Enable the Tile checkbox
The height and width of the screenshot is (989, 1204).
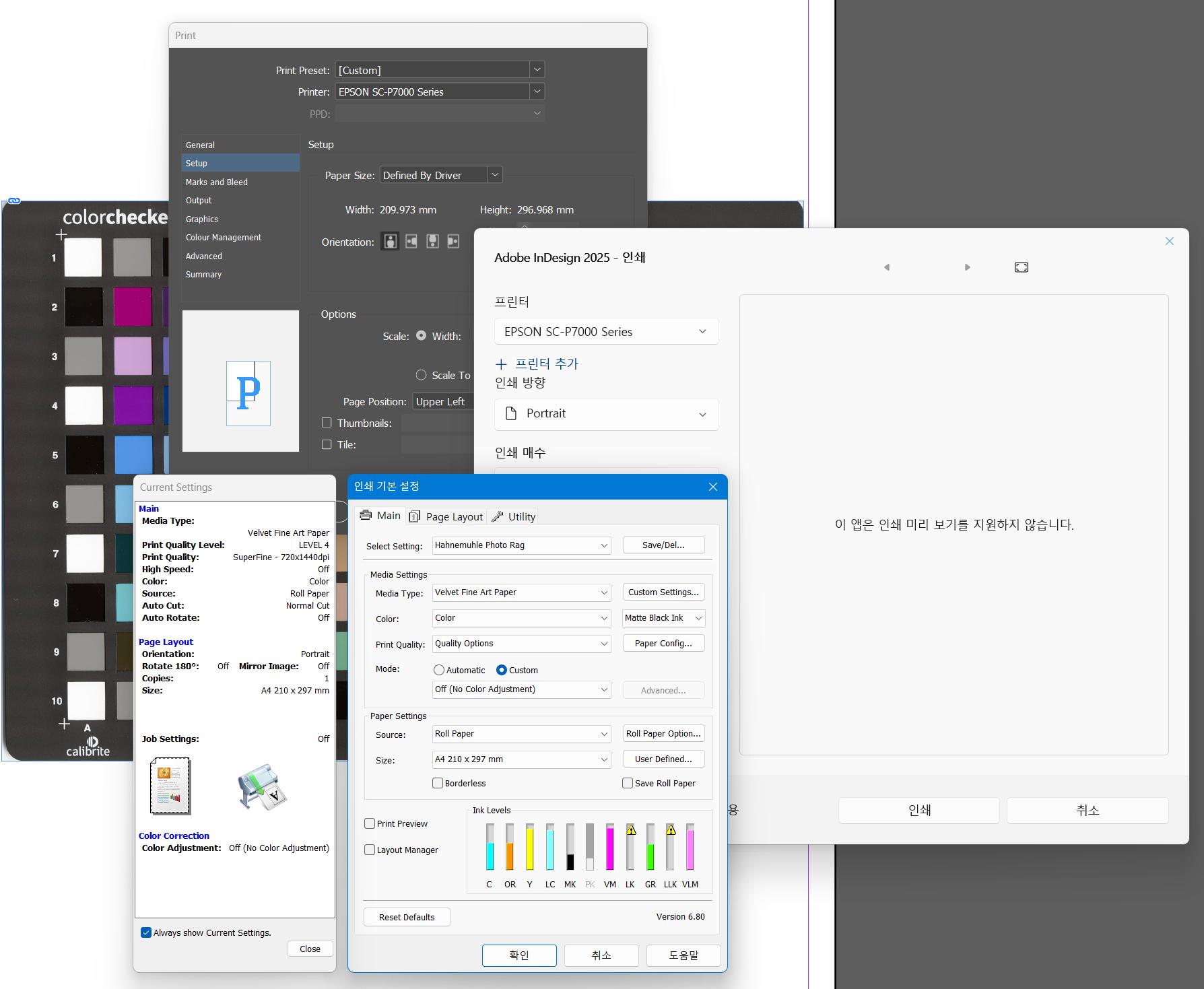point(327,444)
